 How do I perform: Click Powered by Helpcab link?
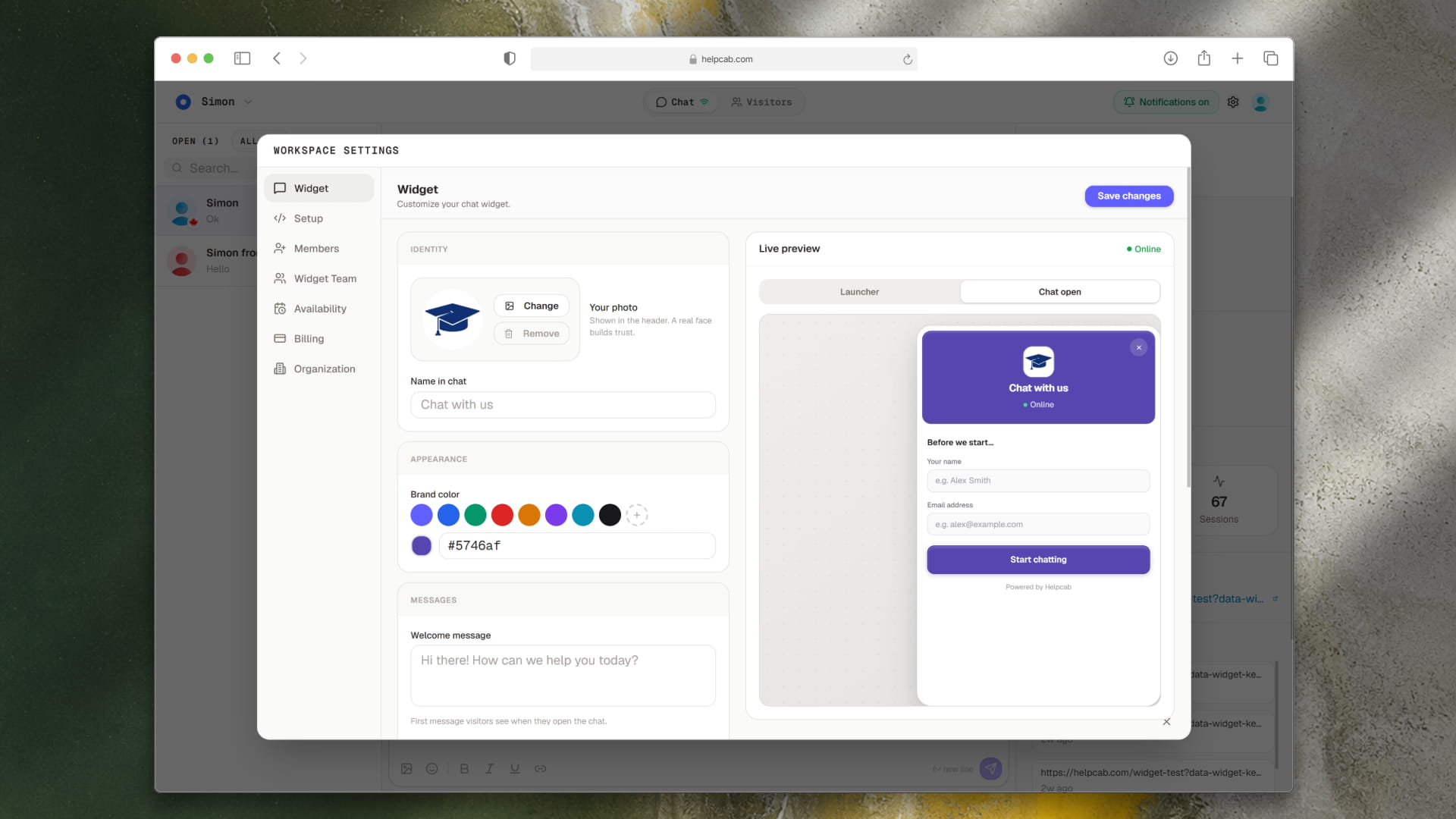[1038, 587]
